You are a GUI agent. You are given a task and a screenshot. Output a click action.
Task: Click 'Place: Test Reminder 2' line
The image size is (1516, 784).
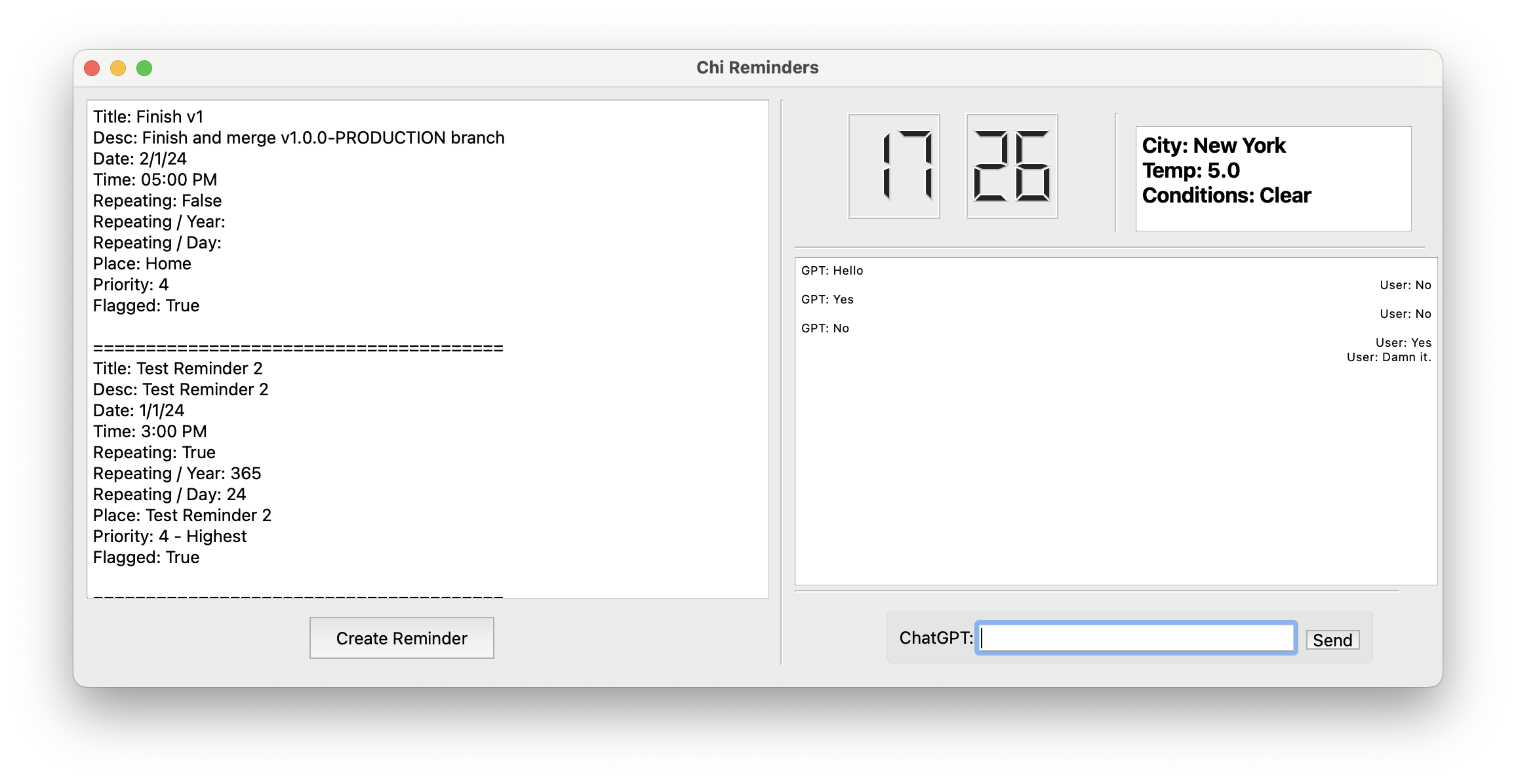(182, 515)
